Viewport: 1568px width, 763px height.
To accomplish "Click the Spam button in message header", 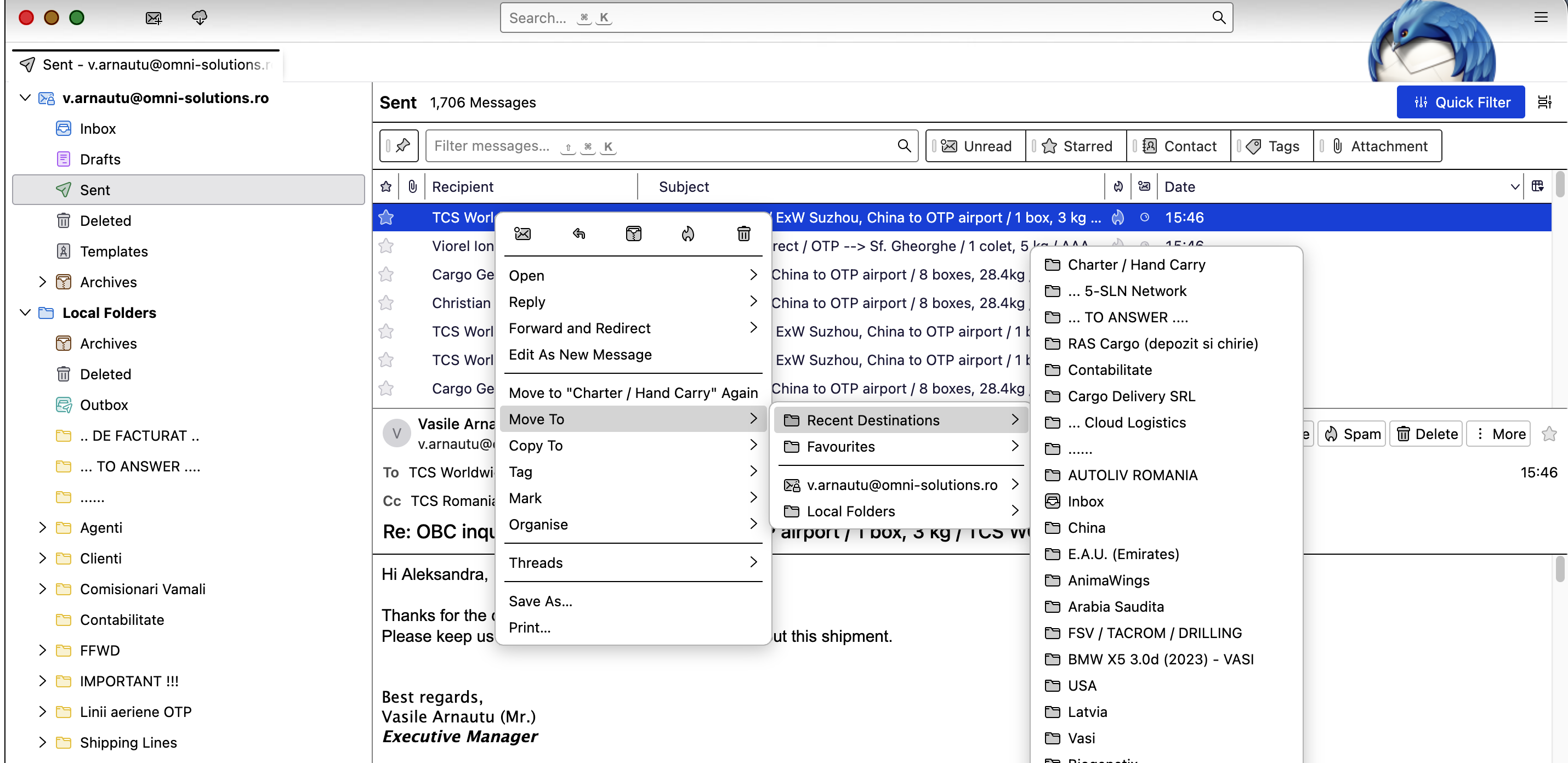I will [1351, 434].
